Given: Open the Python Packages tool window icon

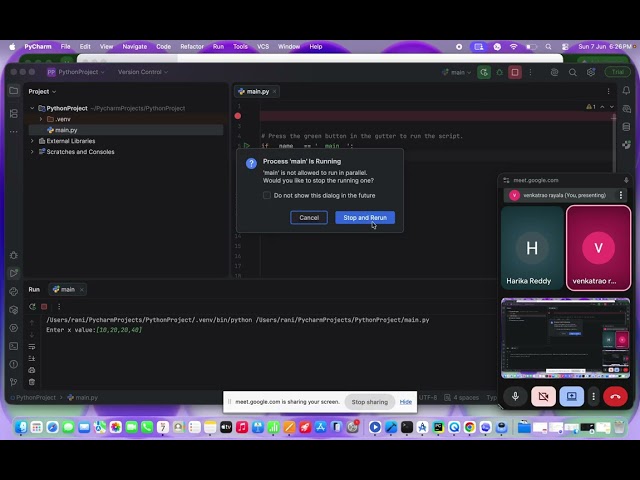Looking at the screenshot, I should tap(13, 310).
